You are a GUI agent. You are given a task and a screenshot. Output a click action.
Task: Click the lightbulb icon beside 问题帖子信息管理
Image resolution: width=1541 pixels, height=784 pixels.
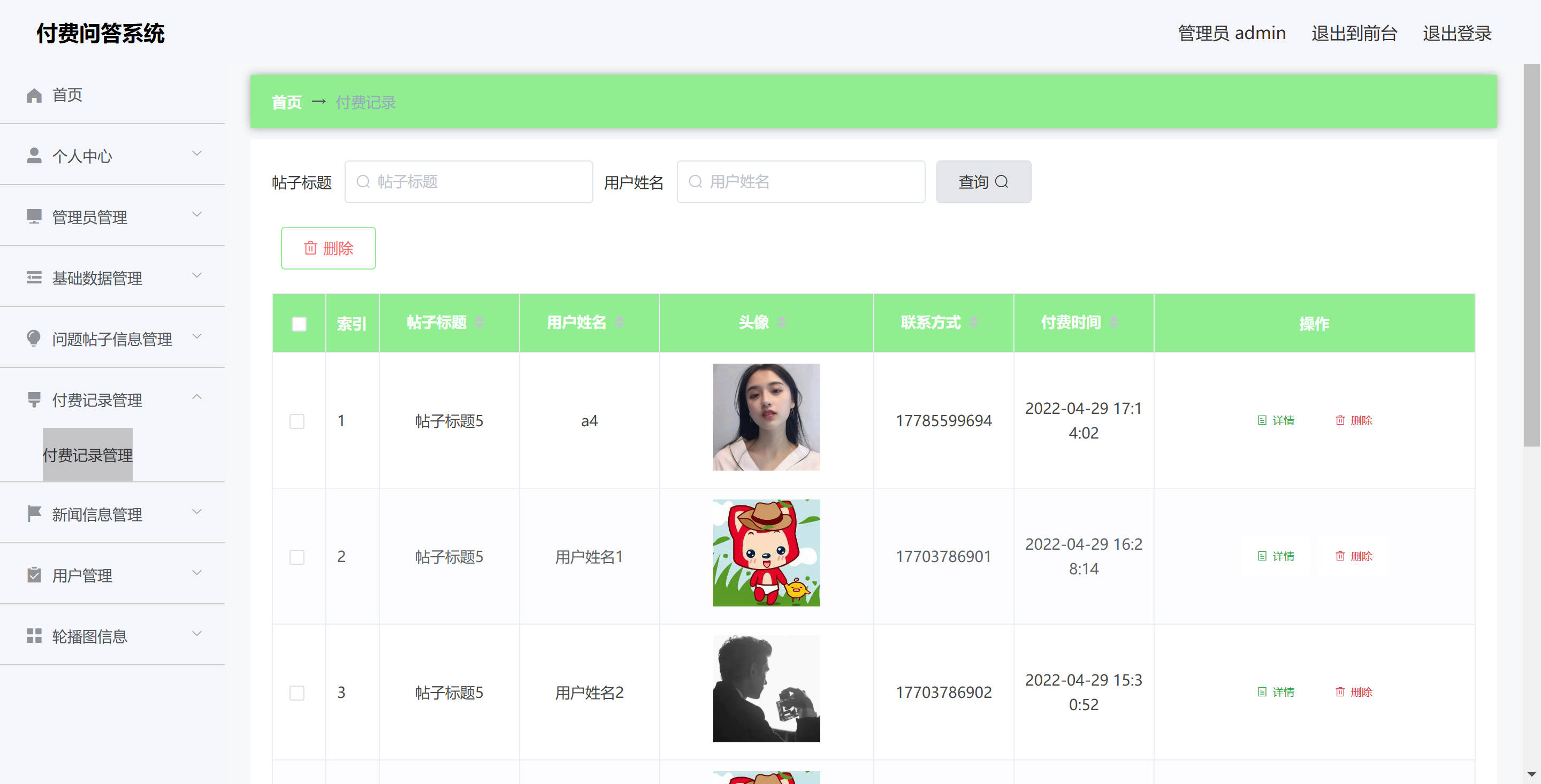click(34, 339)
